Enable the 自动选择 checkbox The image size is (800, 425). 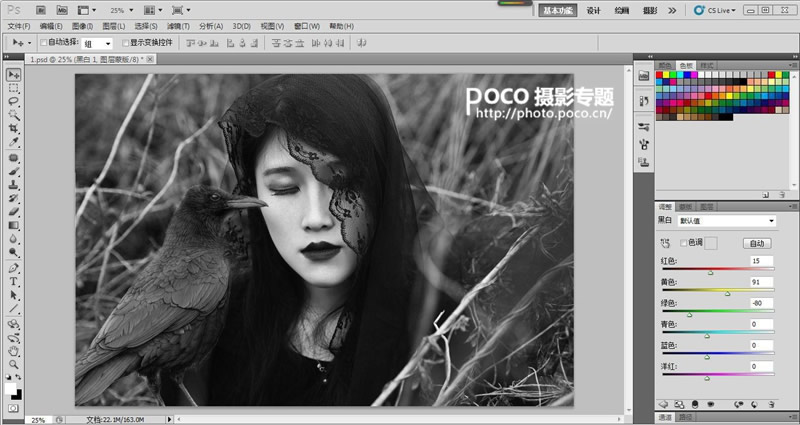[43, 43]
